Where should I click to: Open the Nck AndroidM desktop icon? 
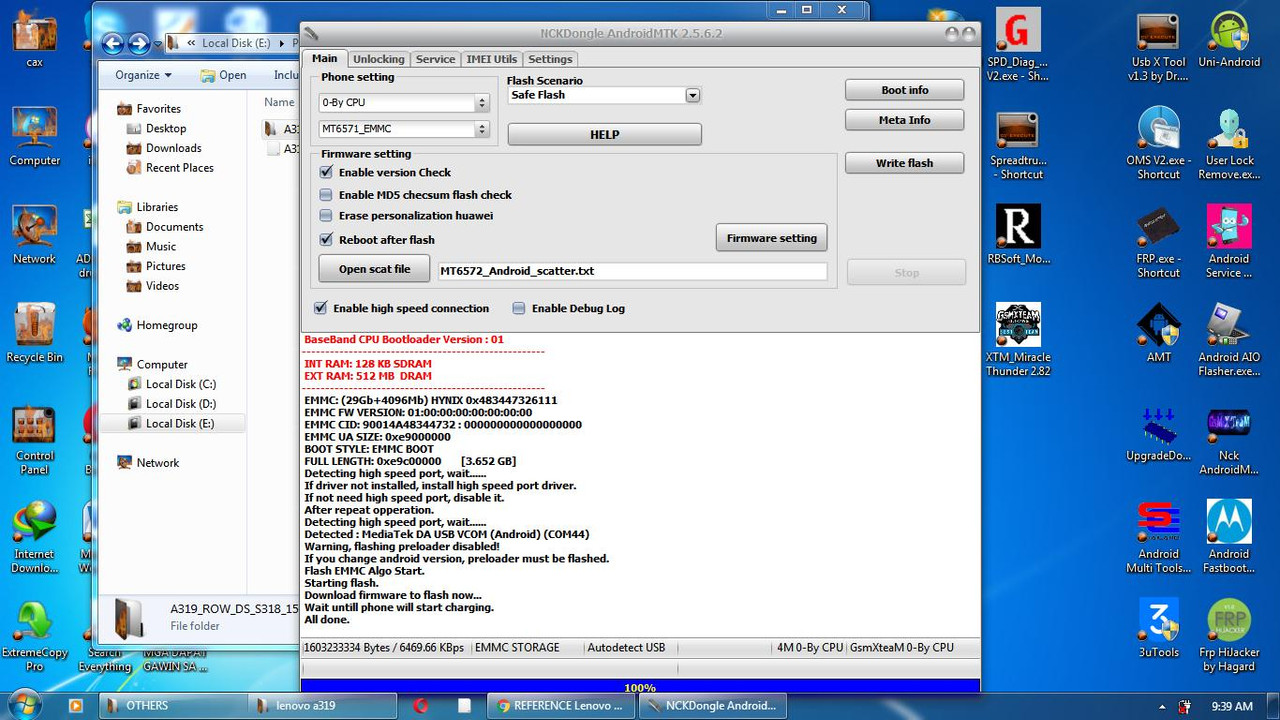[1229, 442]
